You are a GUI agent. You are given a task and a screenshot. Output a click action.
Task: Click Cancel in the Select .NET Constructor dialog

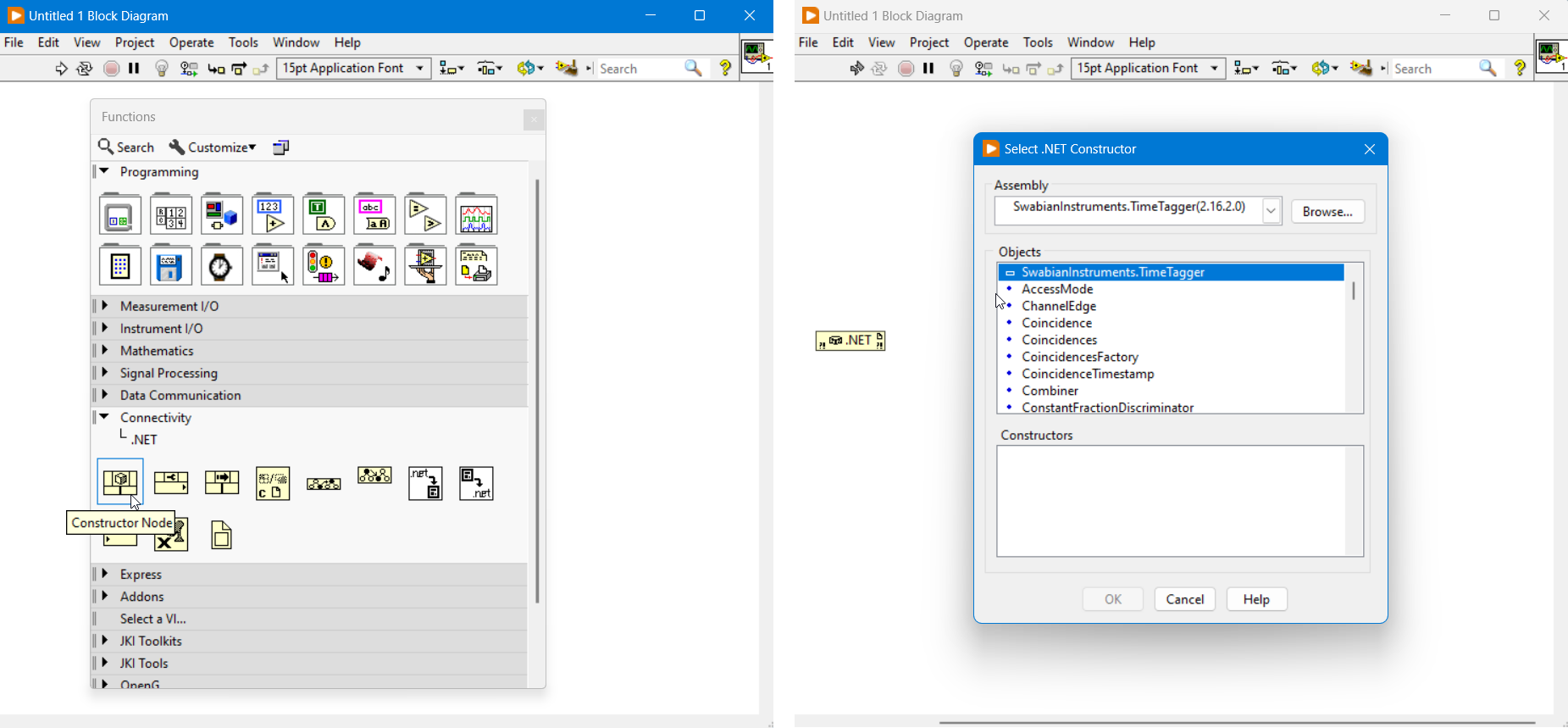(x=1184, y=599)
